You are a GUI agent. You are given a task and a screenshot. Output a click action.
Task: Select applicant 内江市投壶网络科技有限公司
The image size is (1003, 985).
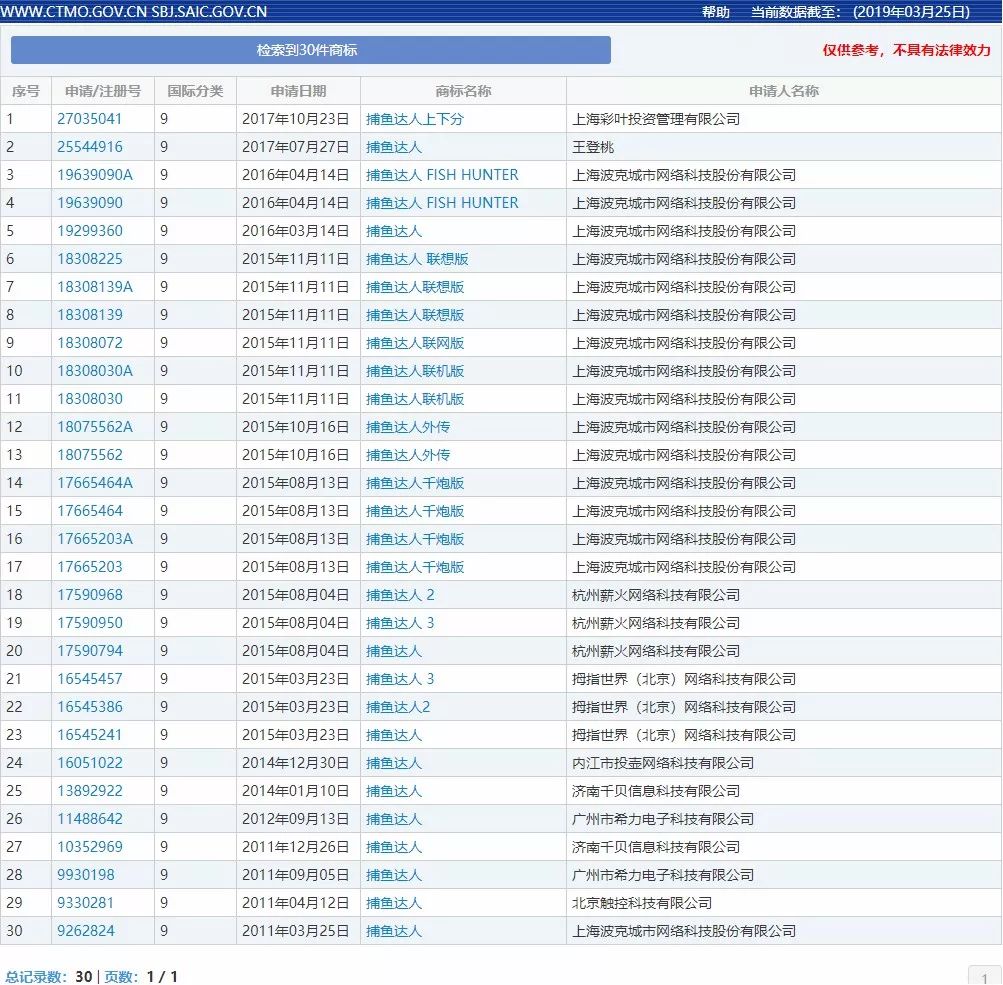[x=663, y=763]
